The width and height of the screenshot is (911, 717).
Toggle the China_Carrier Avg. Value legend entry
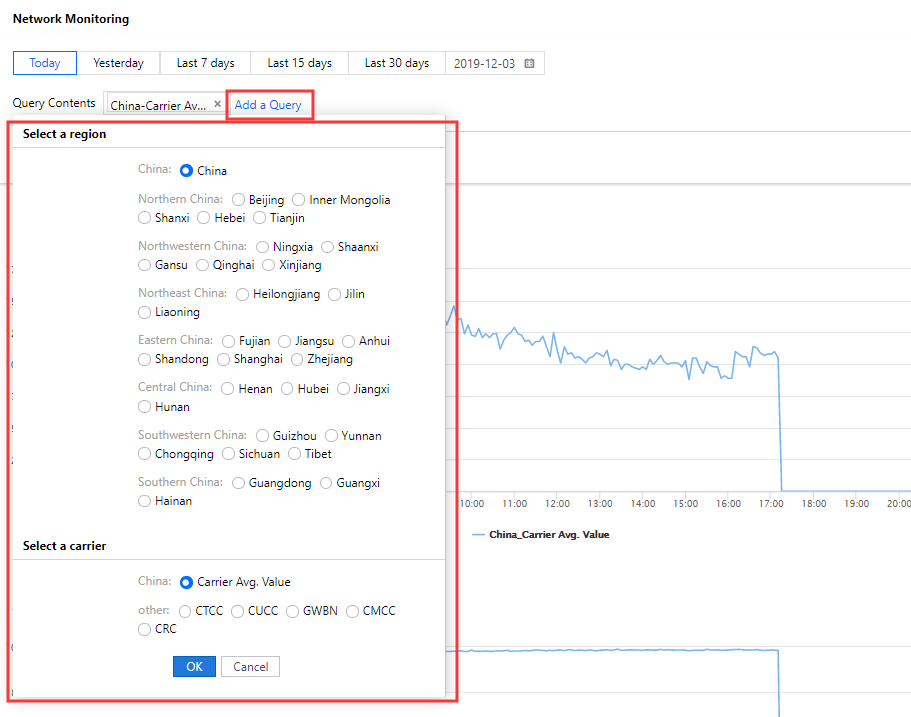click(548, 534)
